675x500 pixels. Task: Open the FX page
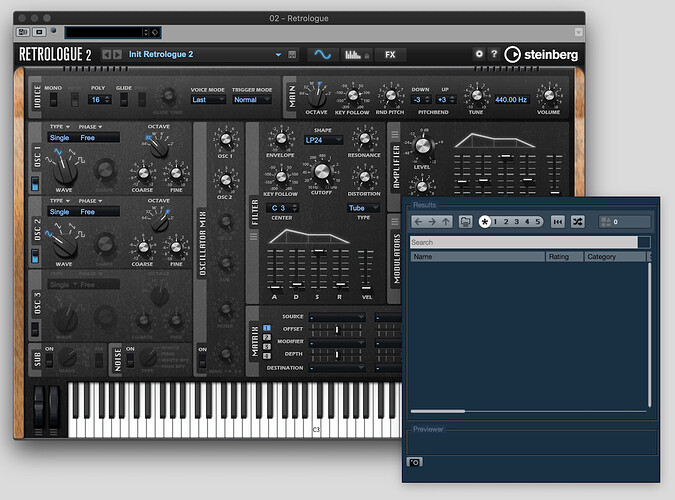390,55
